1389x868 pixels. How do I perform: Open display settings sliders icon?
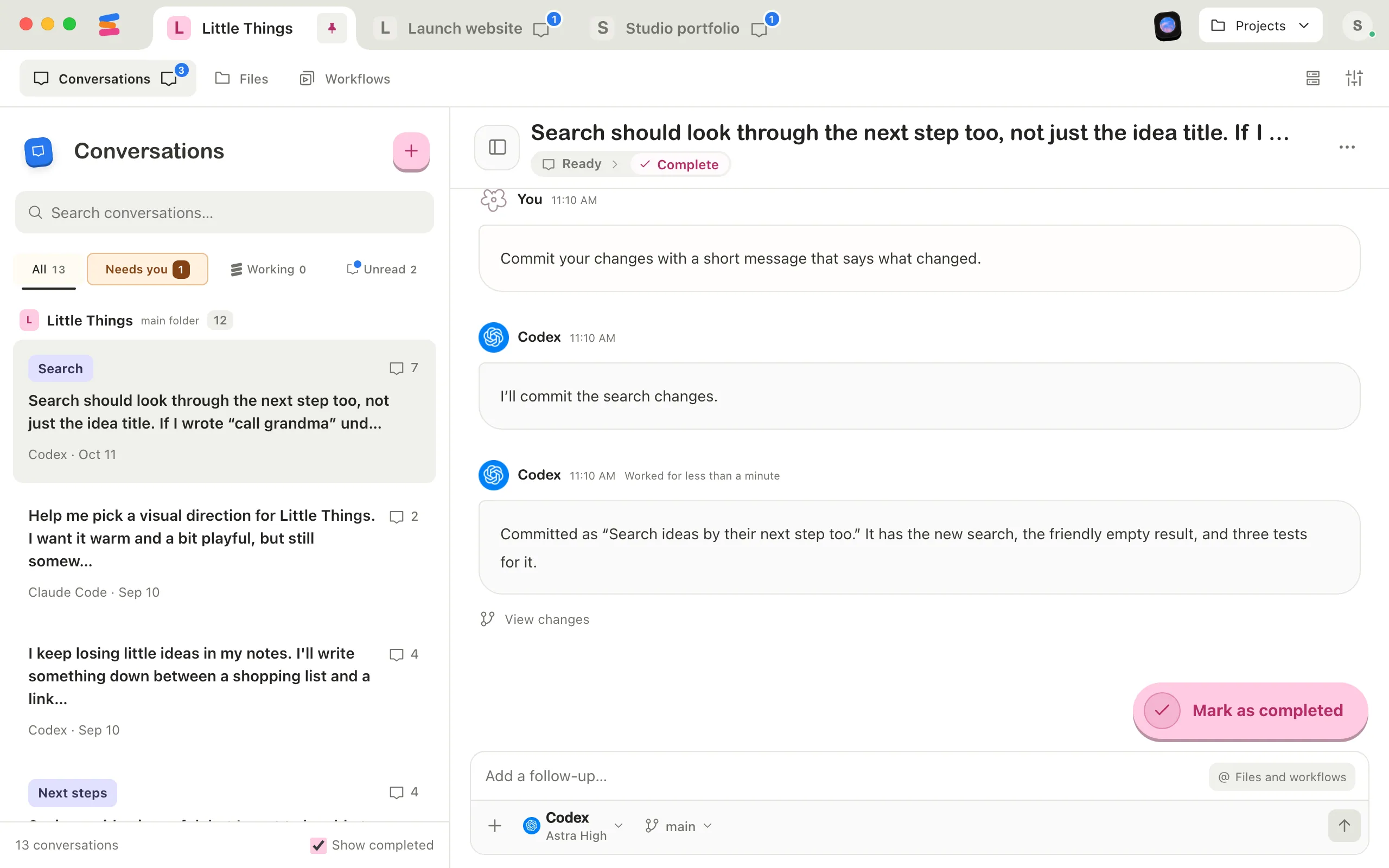click(x=1354, y=78)
